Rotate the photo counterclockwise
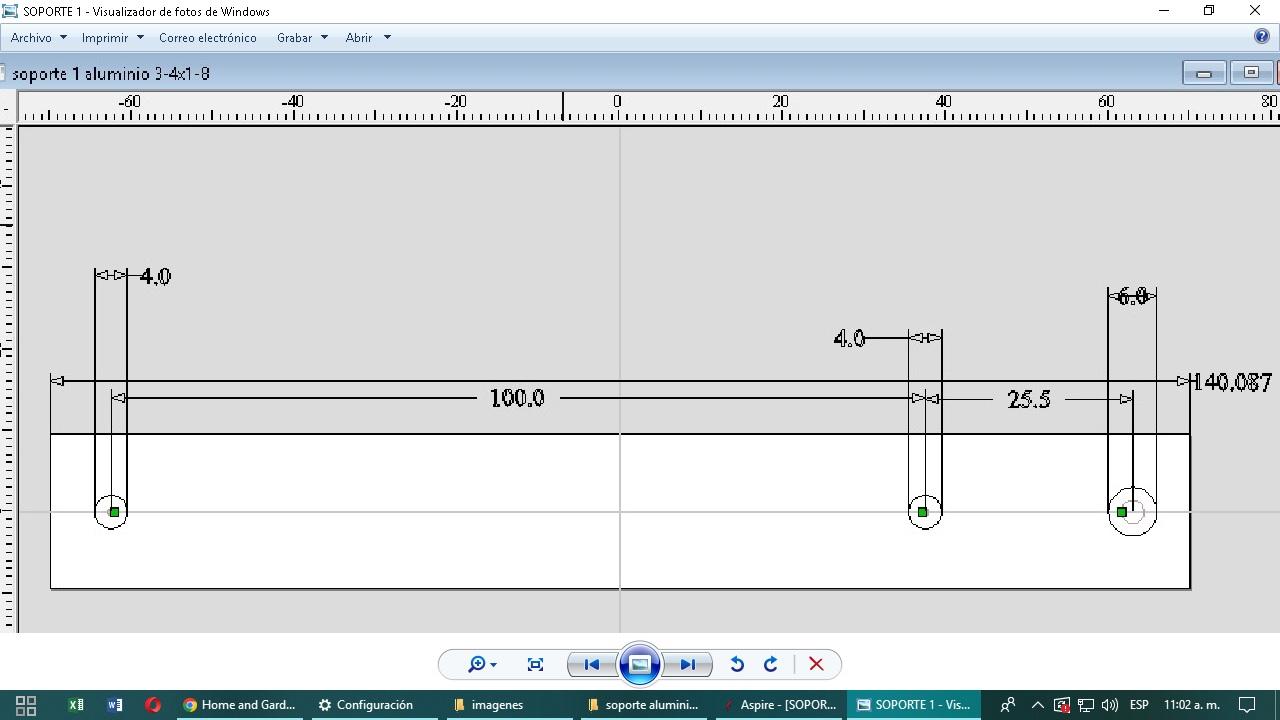 click(737, 664)
